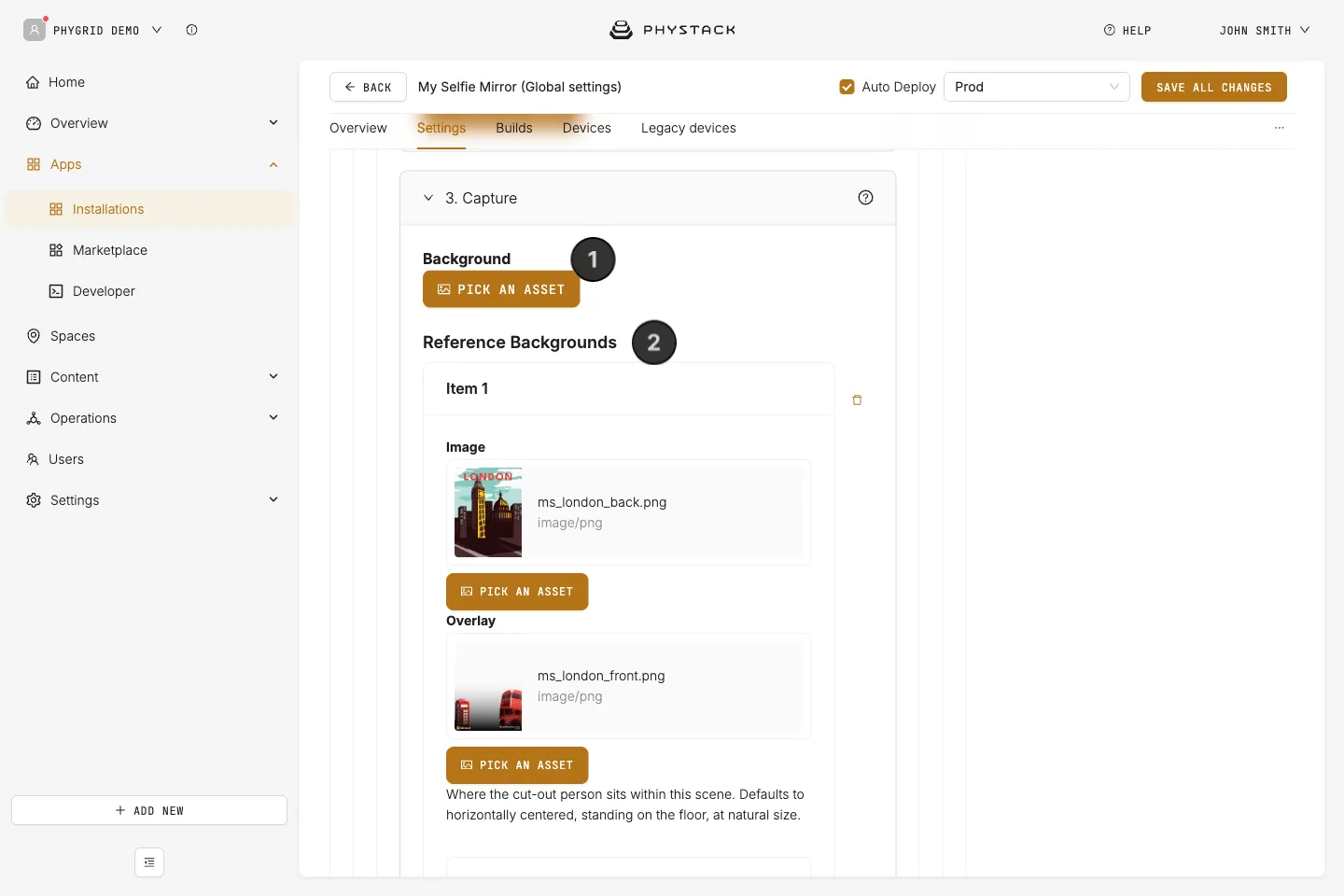Expand the Operations sidebar chevron
1344x896 pixels.
click(273, 417)
